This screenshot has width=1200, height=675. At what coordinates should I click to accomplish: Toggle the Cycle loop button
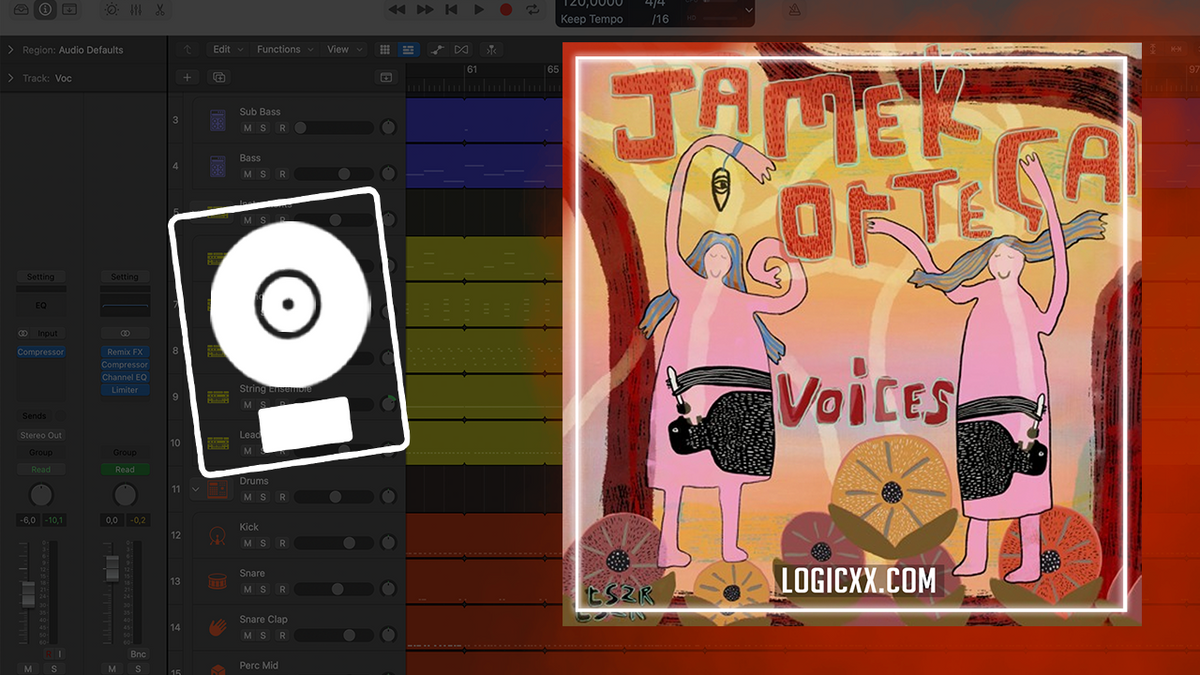click(533, 9)
